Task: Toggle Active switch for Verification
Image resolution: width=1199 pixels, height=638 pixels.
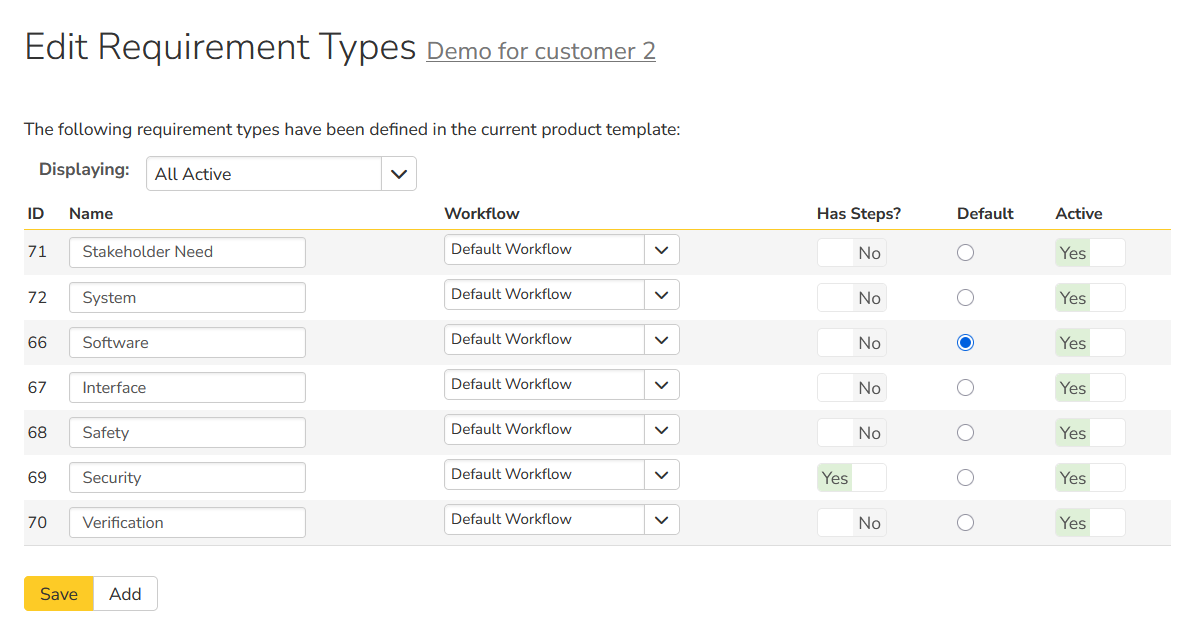Action: [1089, 523]
